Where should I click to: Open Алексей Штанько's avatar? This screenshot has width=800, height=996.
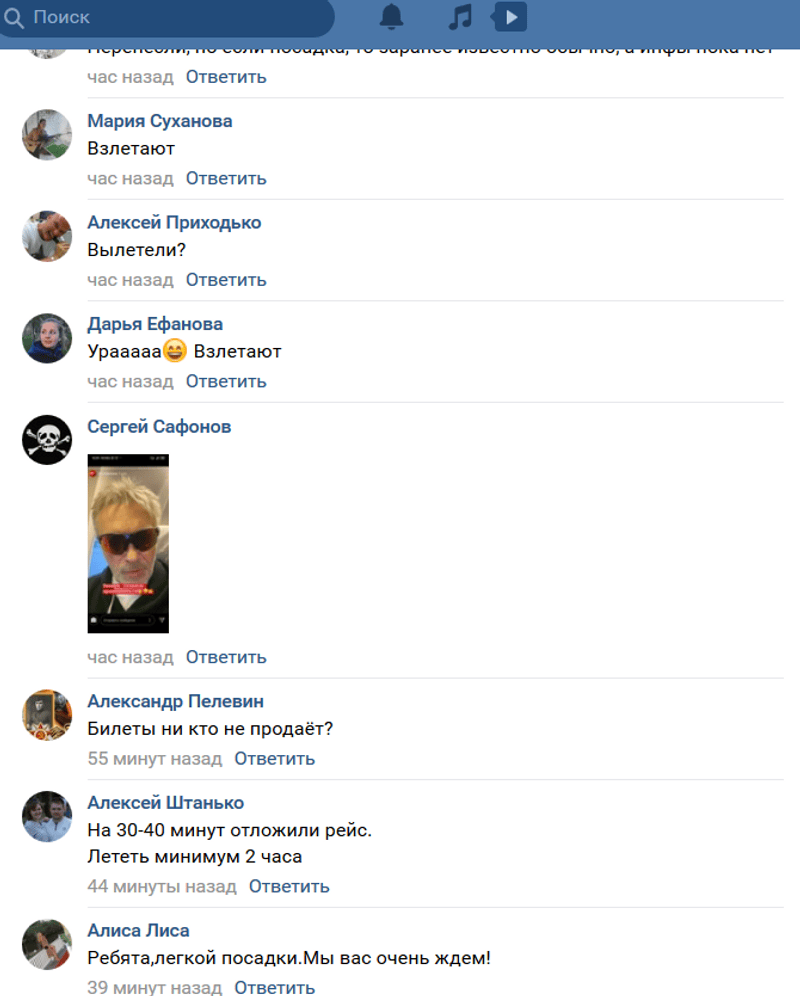coord(47,817)
